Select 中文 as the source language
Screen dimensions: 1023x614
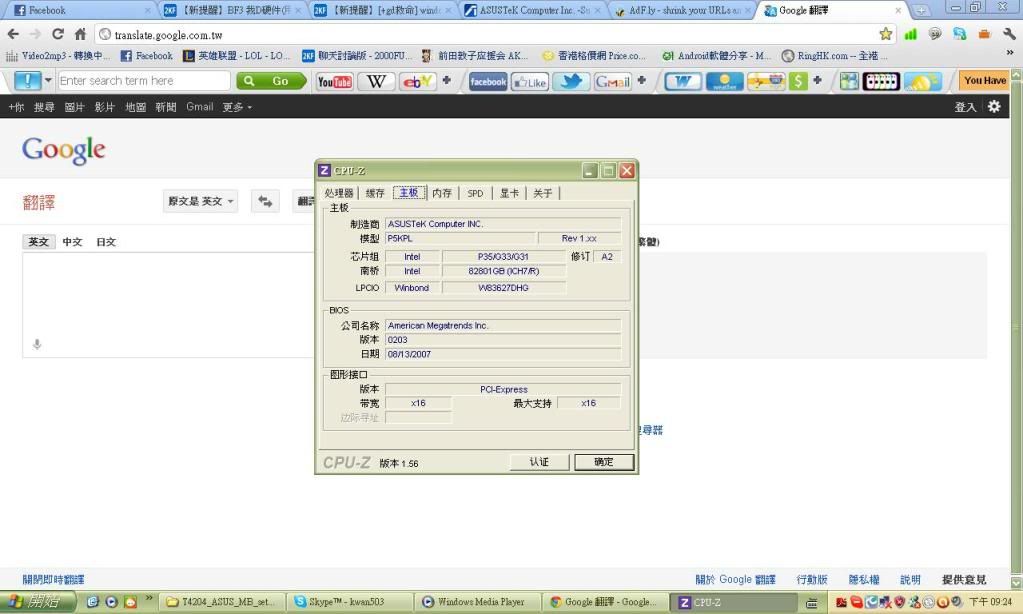[x=72, y=241]
